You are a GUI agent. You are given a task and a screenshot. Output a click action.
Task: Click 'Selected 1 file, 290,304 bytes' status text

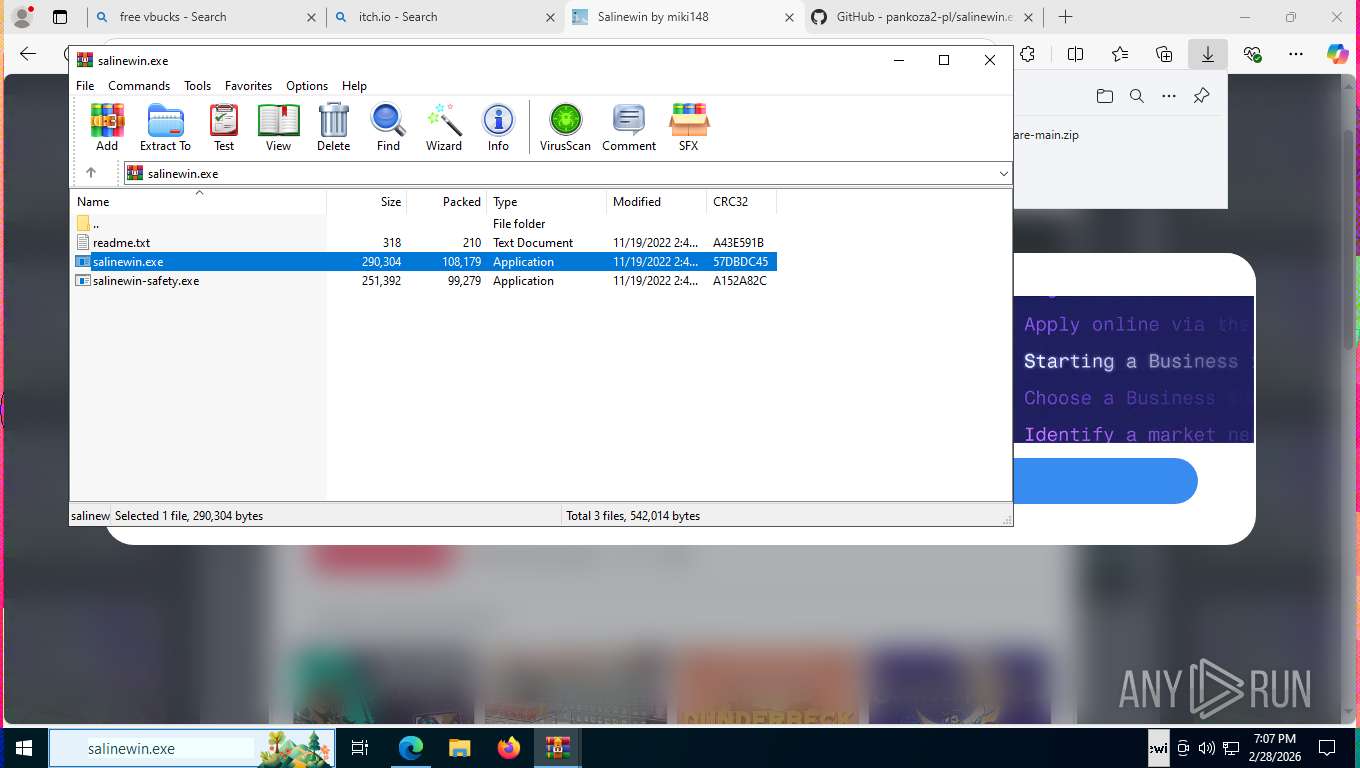click(x=189, y=516)
